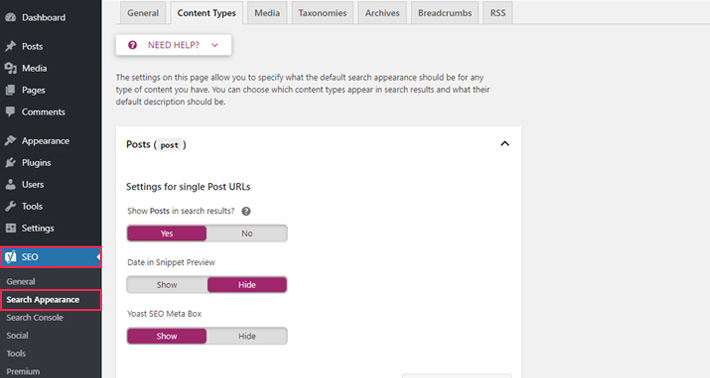This screenshot has width=710, height=378.
Task: Set Show Posts in search results to Yes
Action: (x=167, y=234)
